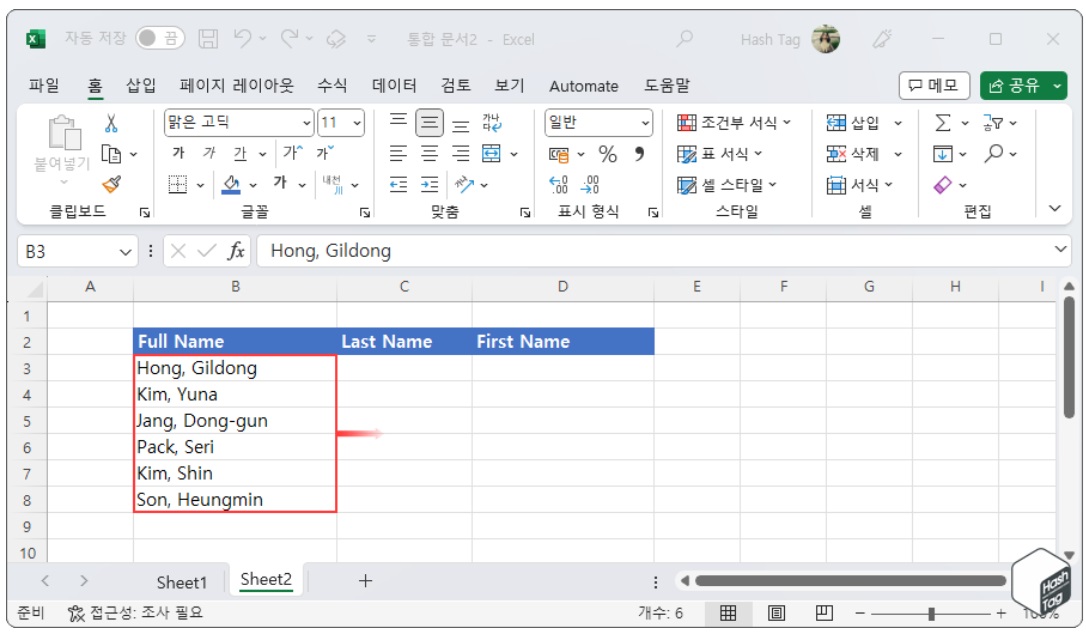1086x632 pixels.
Task: Click the Copy icon in clipboard group
Action: [111, 154]
